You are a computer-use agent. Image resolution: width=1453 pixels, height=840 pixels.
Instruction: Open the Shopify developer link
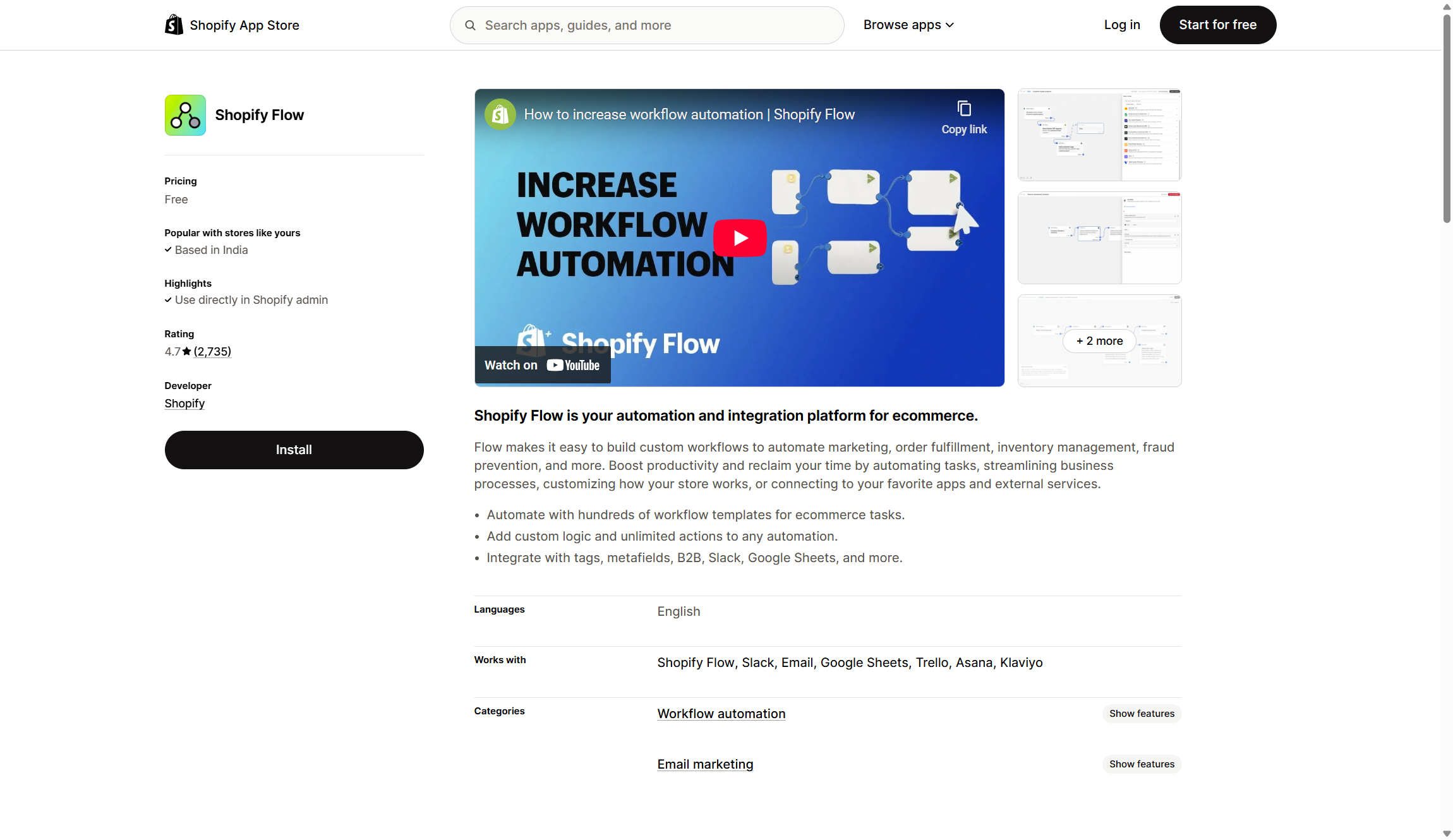pos(184,403)
